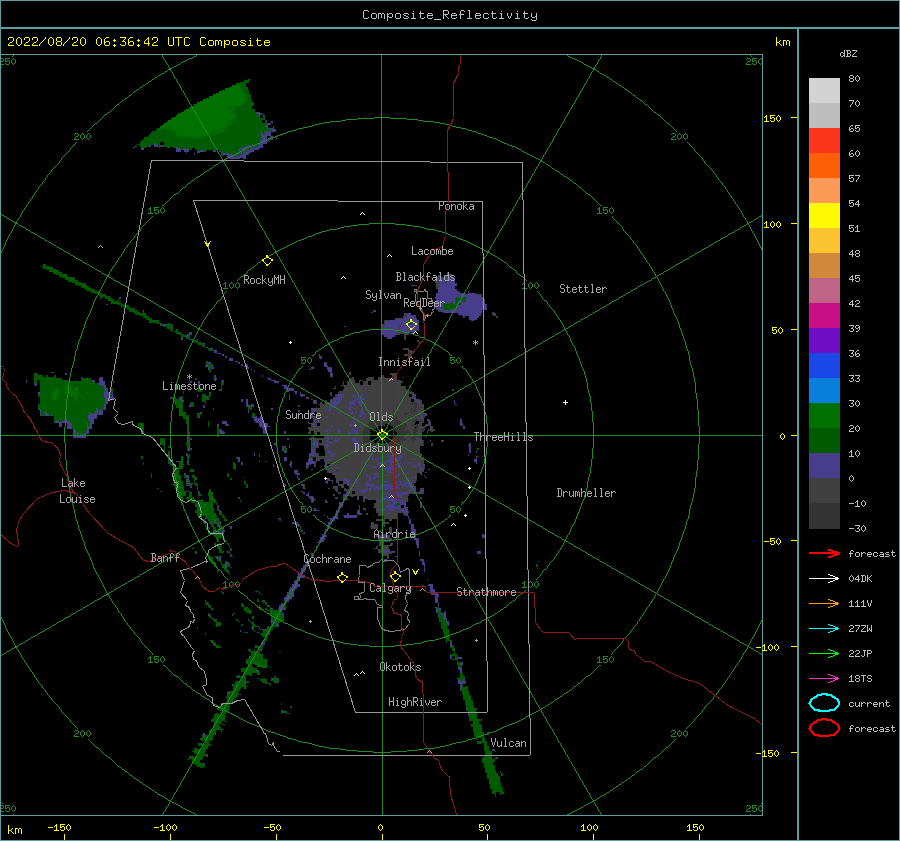
Task: Click the cyan current ellipse in legend
Action: pyautogui.click(x=824, y=703)
